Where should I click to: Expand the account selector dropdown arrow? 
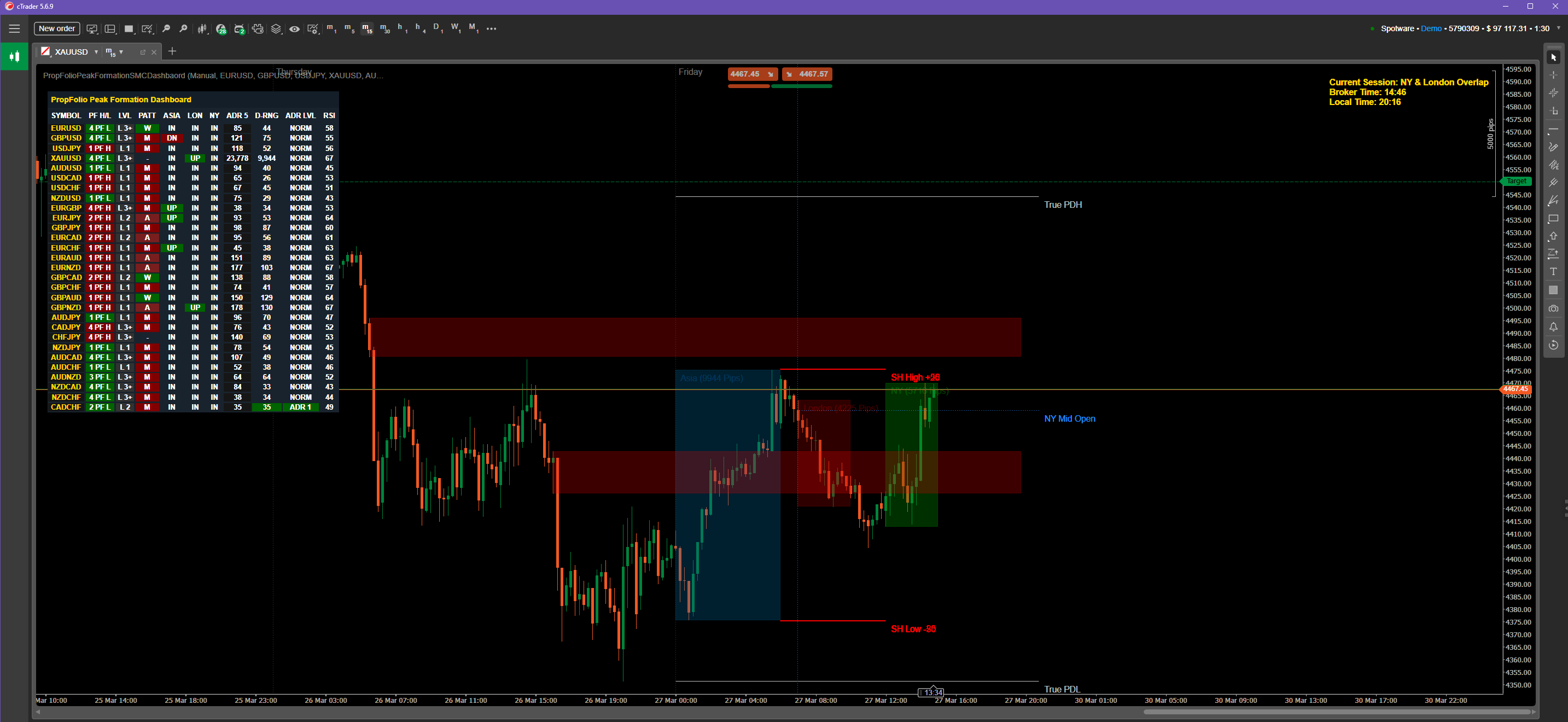point(1558,28)
